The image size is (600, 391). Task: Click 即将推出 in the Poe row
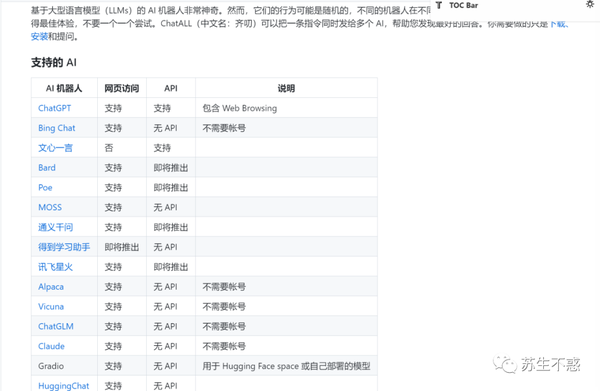pos(171,188)
